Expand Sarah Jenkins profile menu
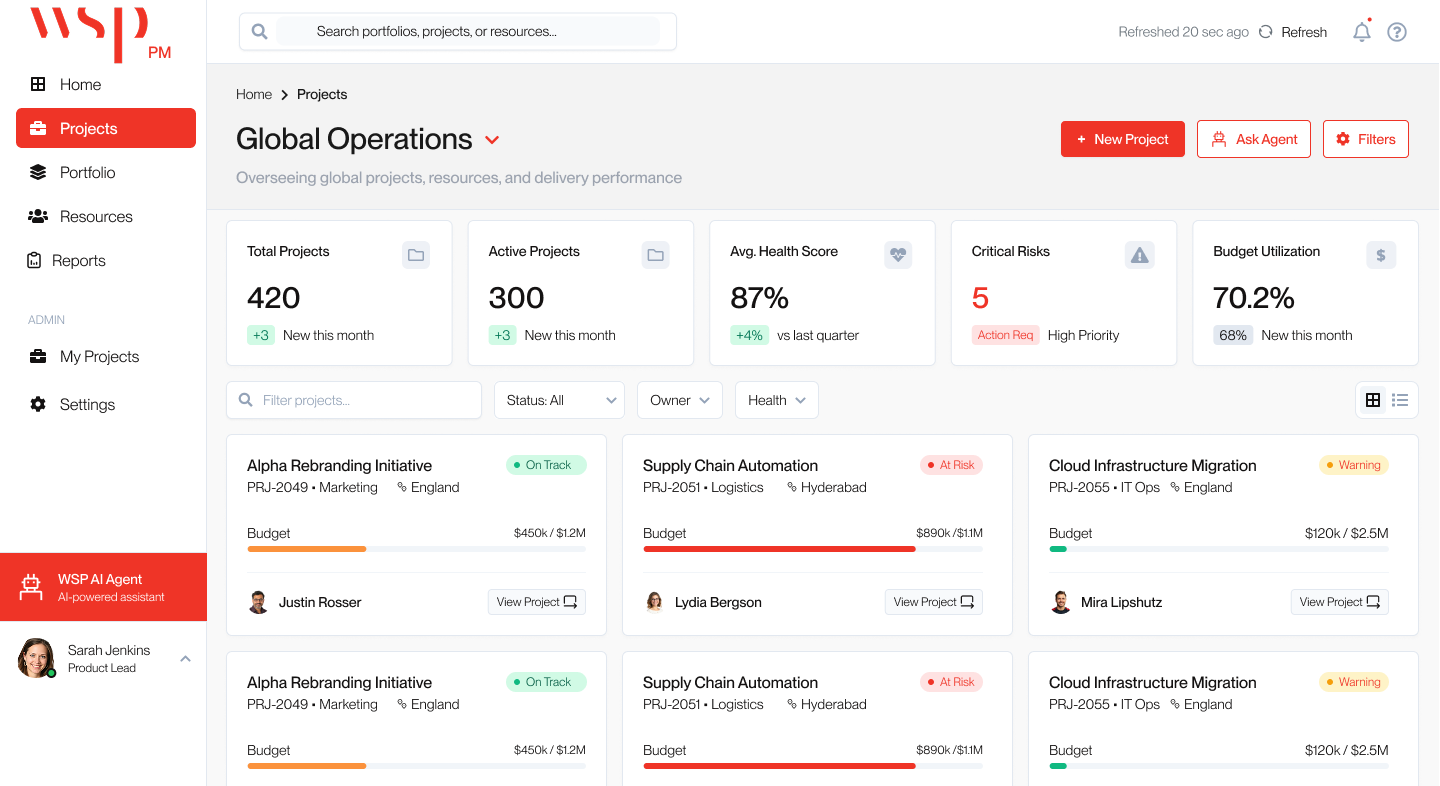Screen dimensions: 1440x786 [x=185, y=658]
